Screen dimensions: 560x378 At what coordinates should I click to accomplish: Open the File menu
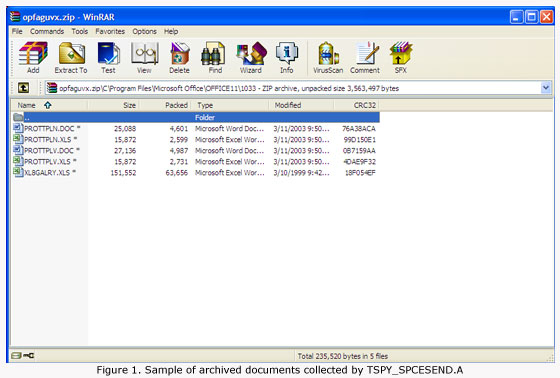[x=17, y=31]
